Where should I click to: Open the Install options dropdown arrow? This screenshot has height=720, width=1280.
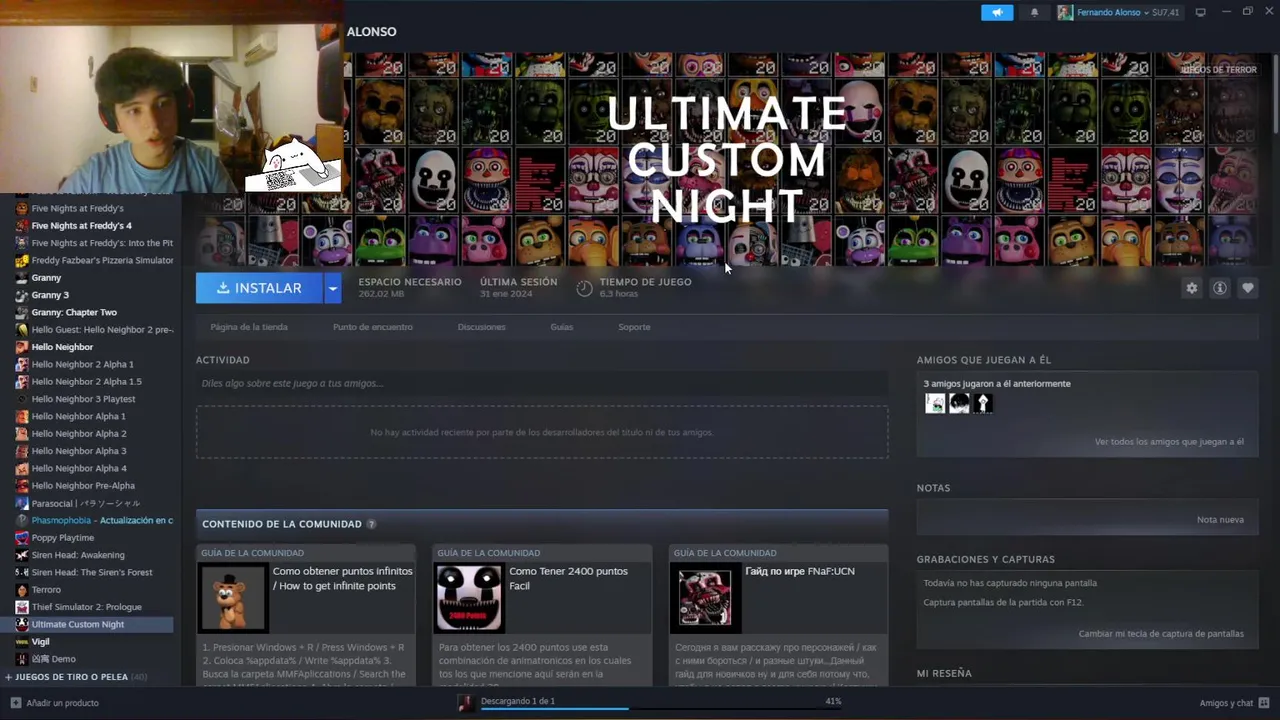click(x=333, y=288)
